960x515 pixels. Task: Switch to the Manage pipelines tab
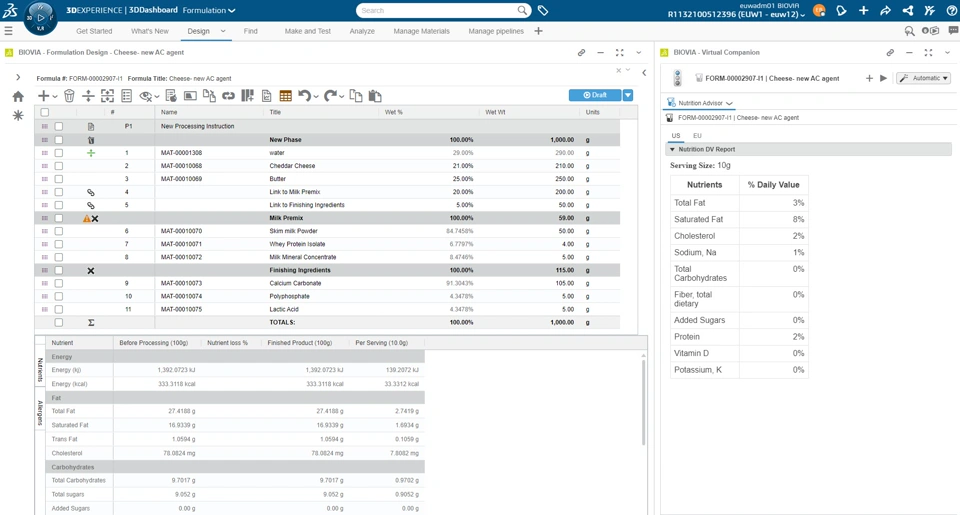coord(496,31)
